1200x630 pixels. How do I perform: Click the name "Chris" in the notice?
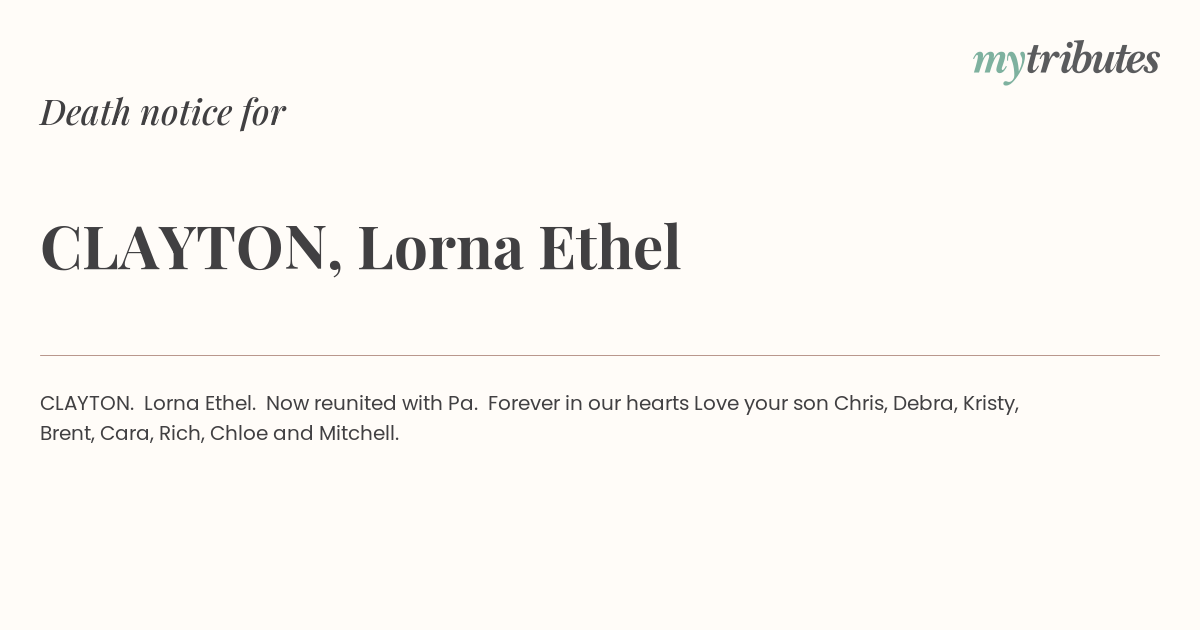pyautogui.click(x=859, y=404)
